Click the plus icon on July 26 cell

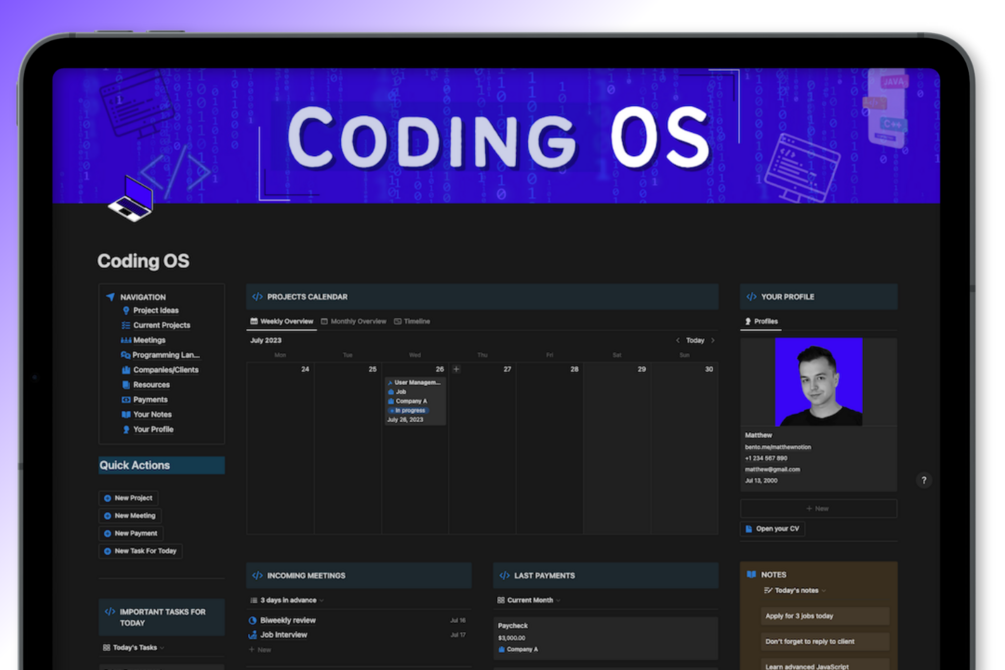tap(455, 369)
